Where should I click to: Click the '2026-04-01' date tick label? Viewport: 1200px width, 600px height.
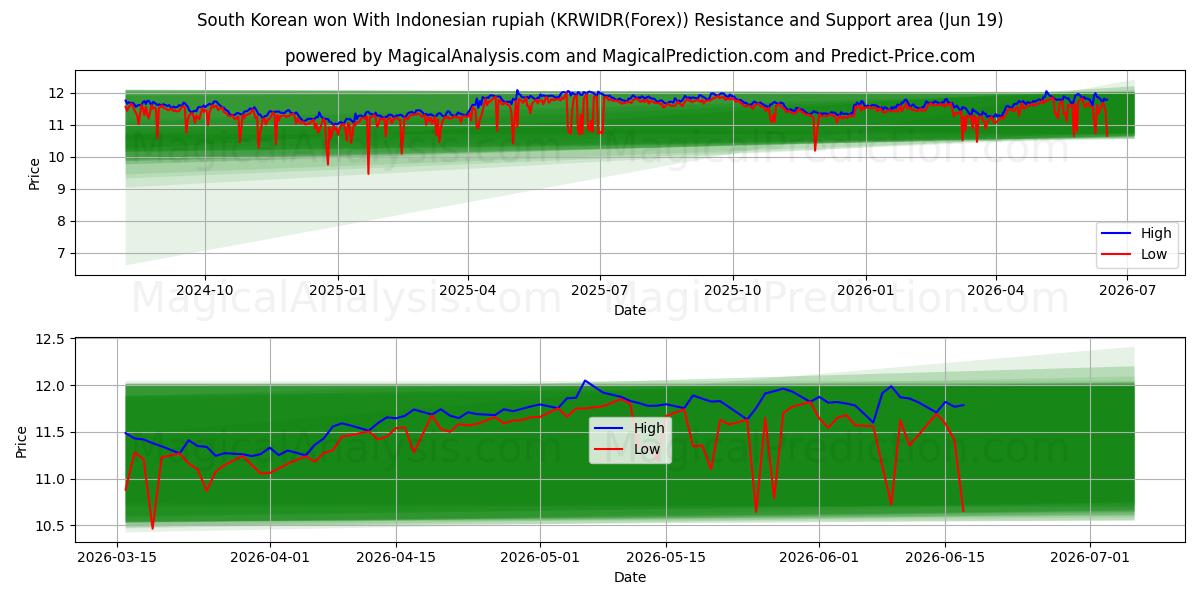pos(270,558)
